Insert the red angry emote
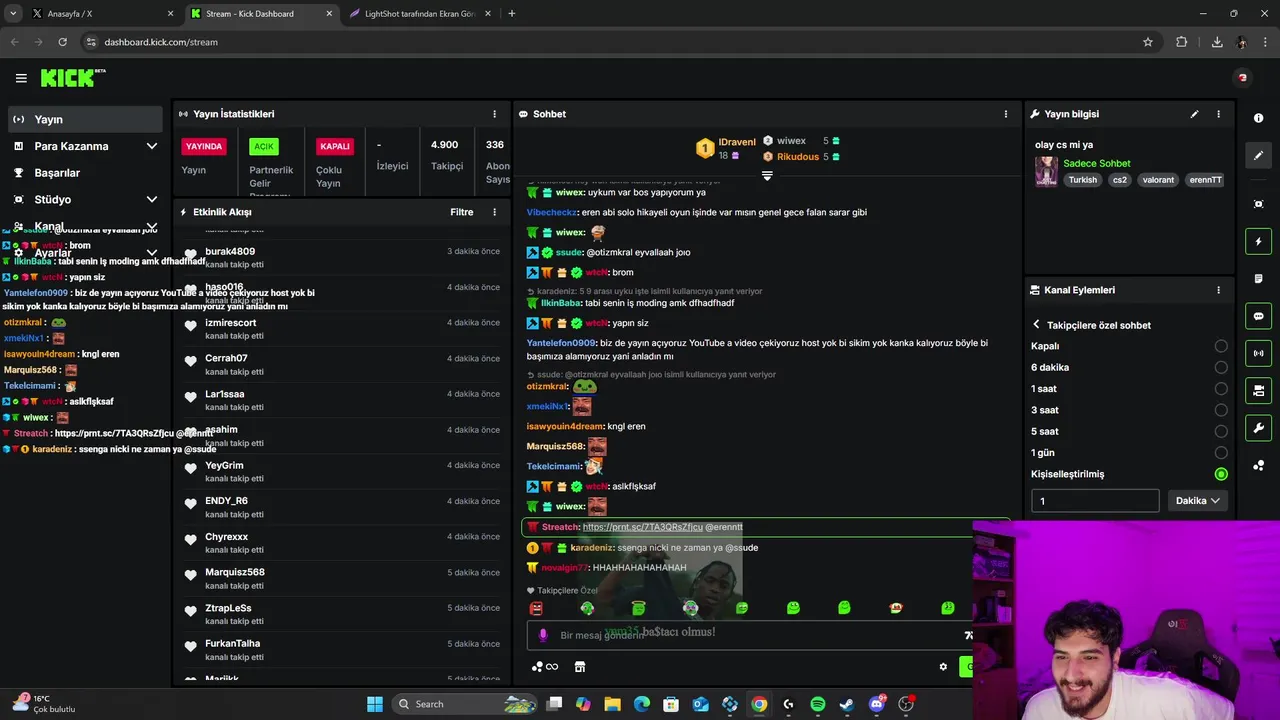This screenshot has width=1280, height=720. pyautogui.click(x=536, y=608)
